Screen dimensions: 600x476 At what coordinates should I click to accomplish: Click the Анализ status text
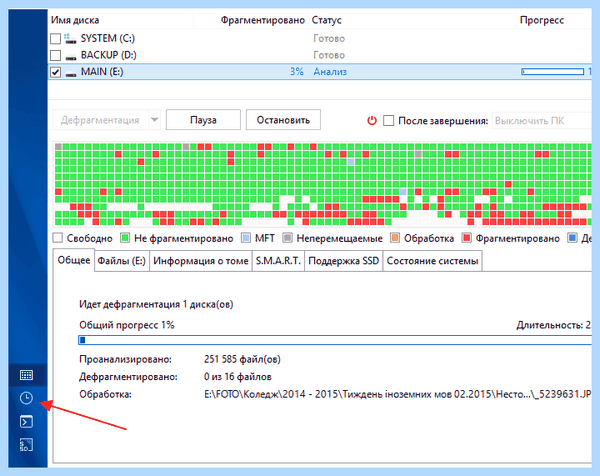[x=330, y=72]
